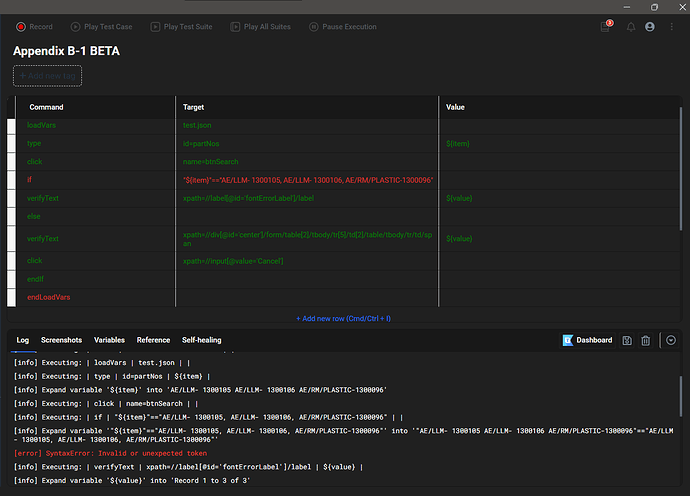Open the Self-healing tab
Viewport: 690px width, 496px height.
pyautogui.click(x=201, y=340)
